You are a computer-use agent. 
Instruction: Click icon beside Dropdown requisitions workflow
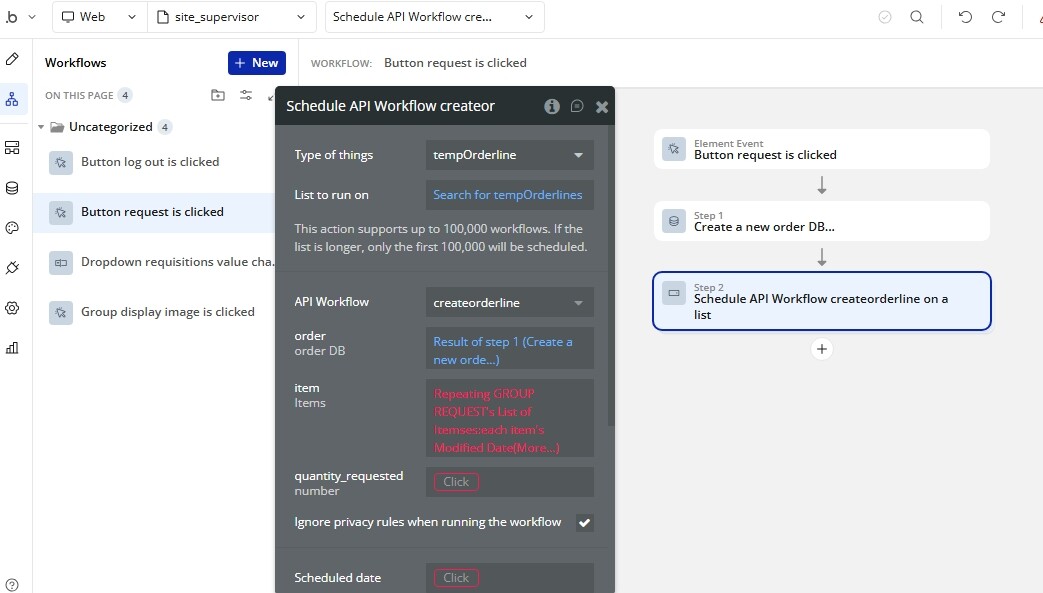[61, 263]
